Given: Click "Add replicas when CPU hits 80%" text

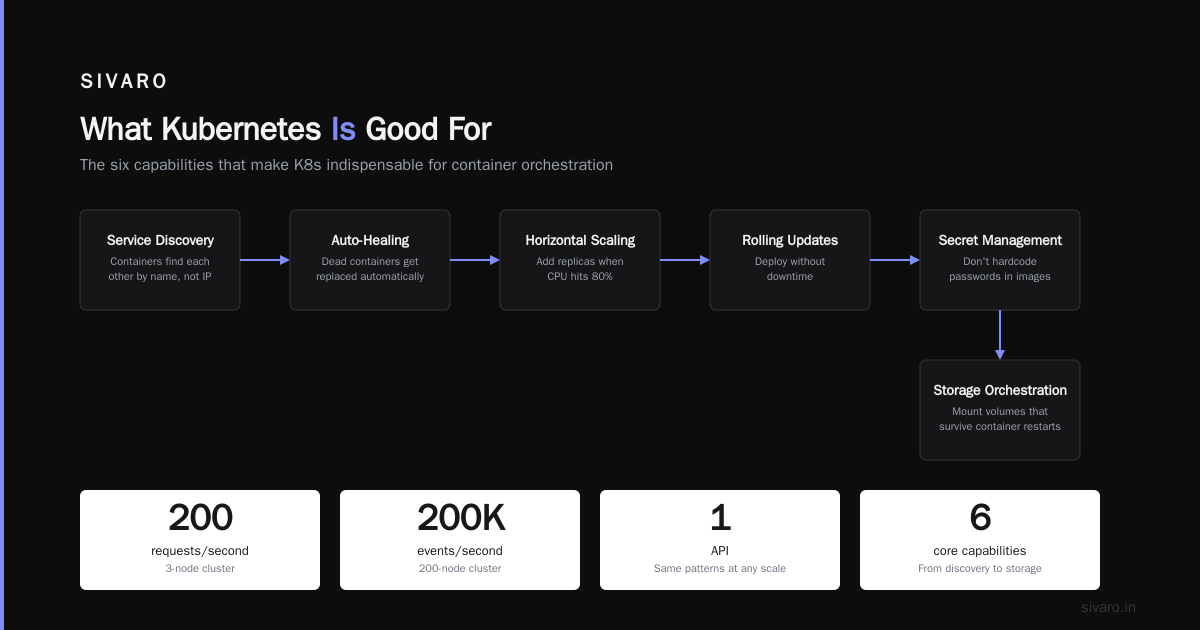Looking at the screenshot, I should click(x=580, y=269).
